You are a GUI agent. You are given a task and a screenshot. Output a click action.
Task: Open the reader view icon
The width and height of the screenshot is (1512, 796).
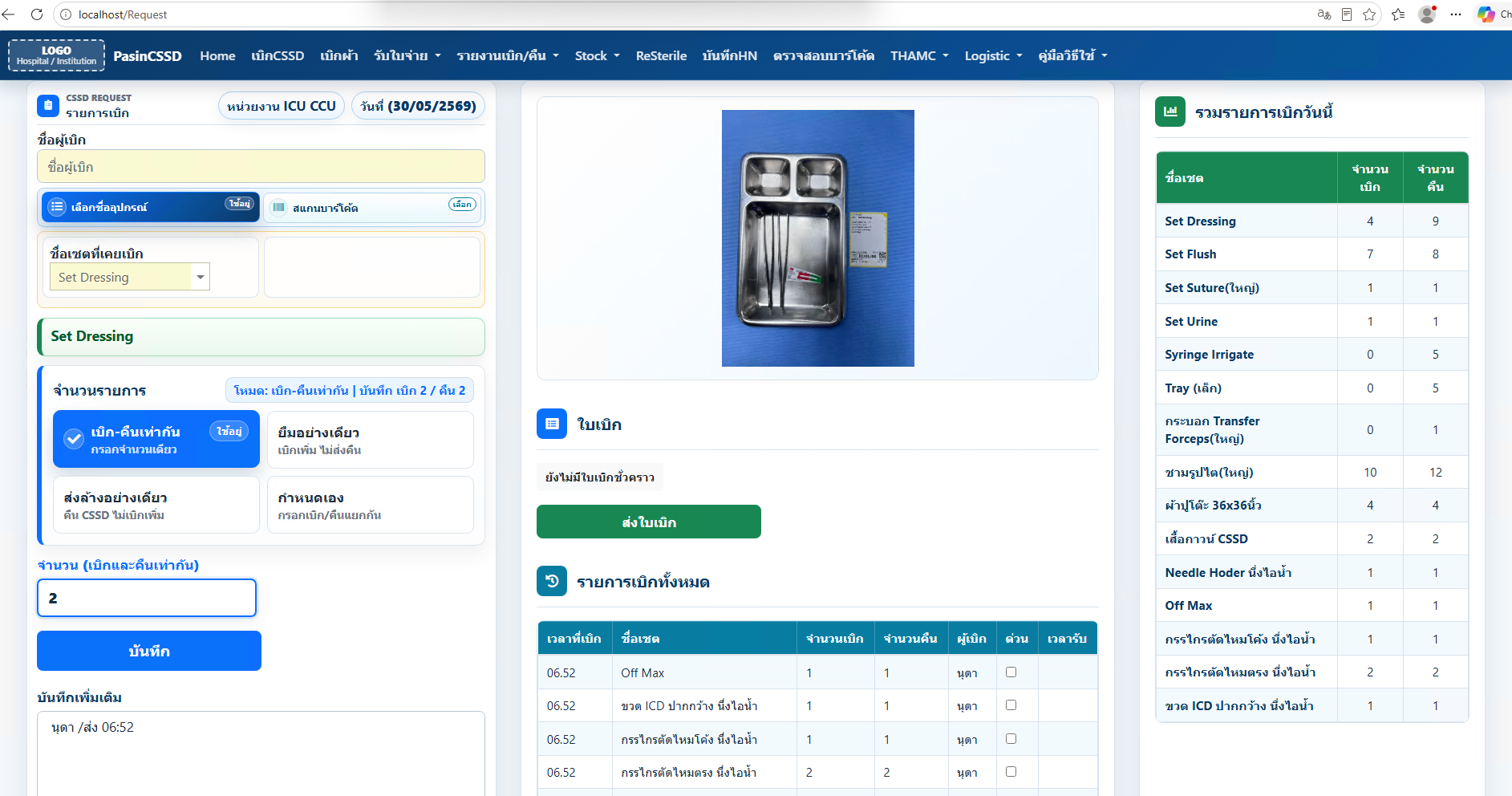[x=1347, y=14]
